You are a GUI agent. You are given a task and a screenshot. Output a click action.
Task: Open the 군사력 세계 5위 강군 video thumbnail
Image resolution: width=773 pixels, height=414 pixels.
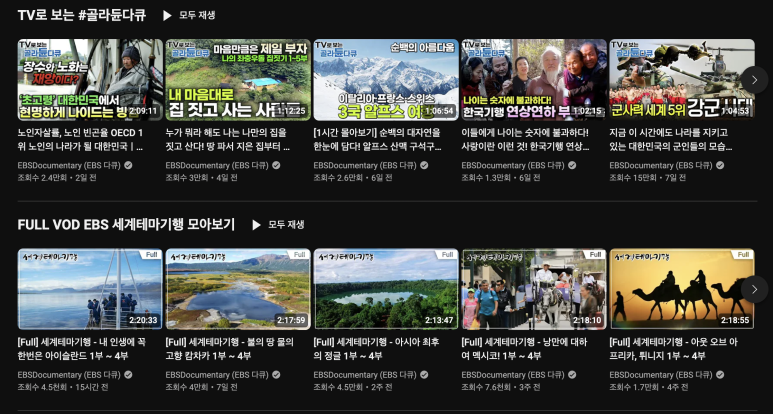click(682, 80)
